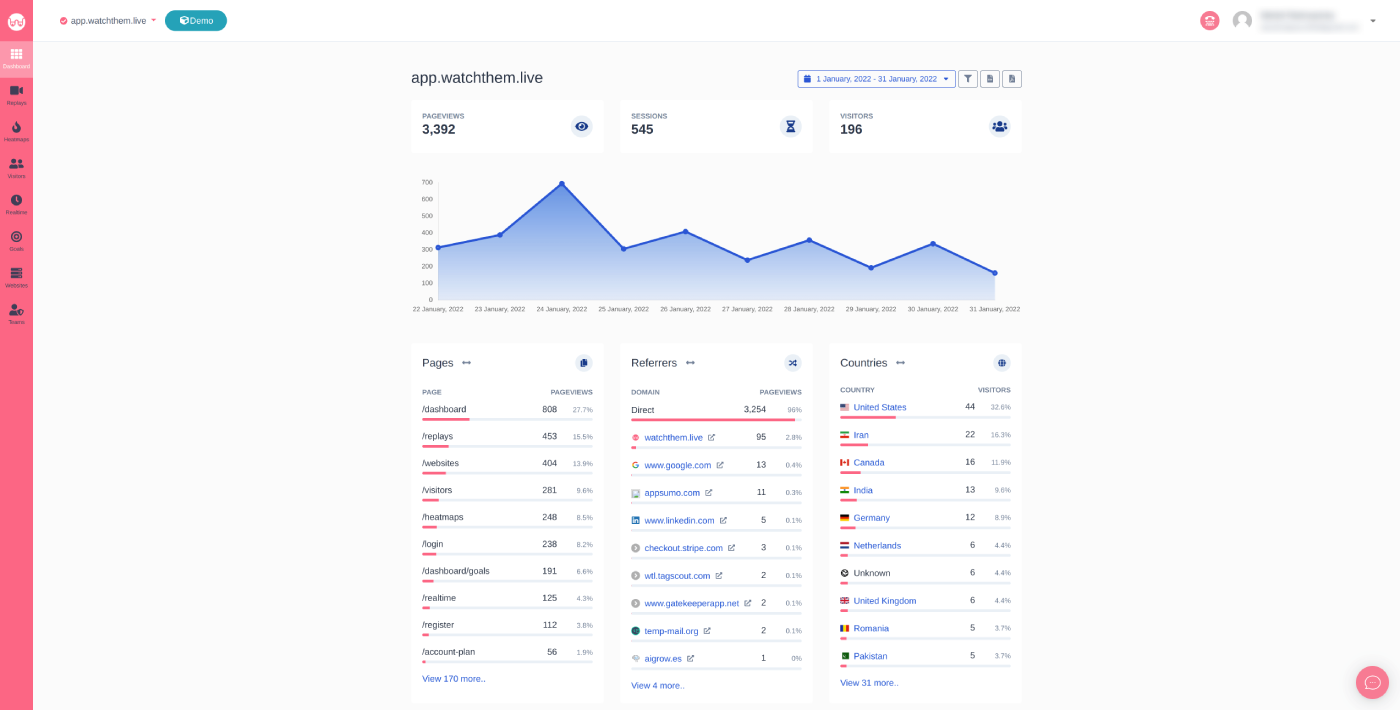Select Pakistan in Countries list
The height and width of the screenshot is (710, 1400).
click(870, 656)
